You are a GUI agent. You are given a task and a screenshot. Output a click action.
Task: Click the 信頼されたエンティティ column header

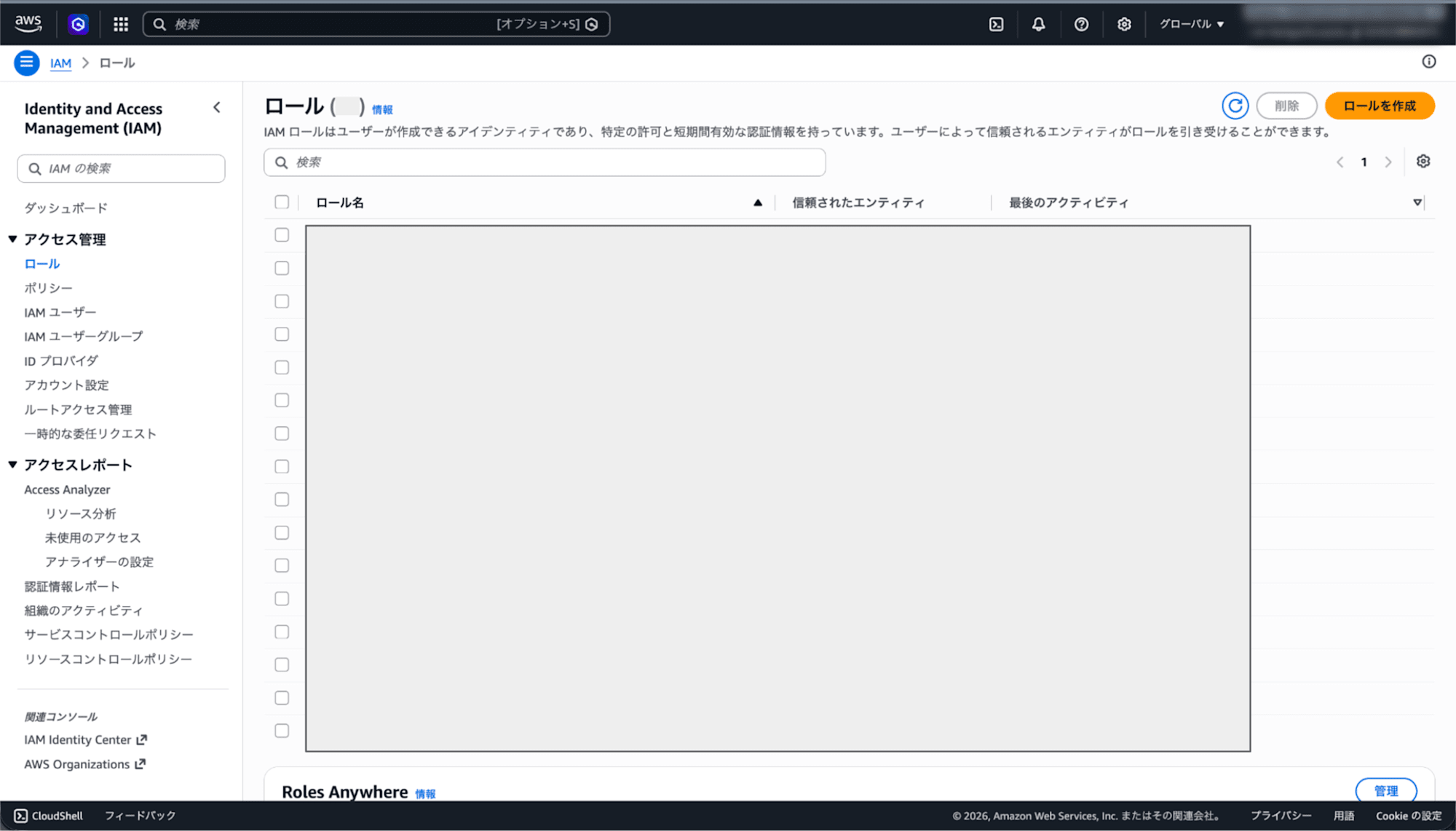click(x=858, y=202)
